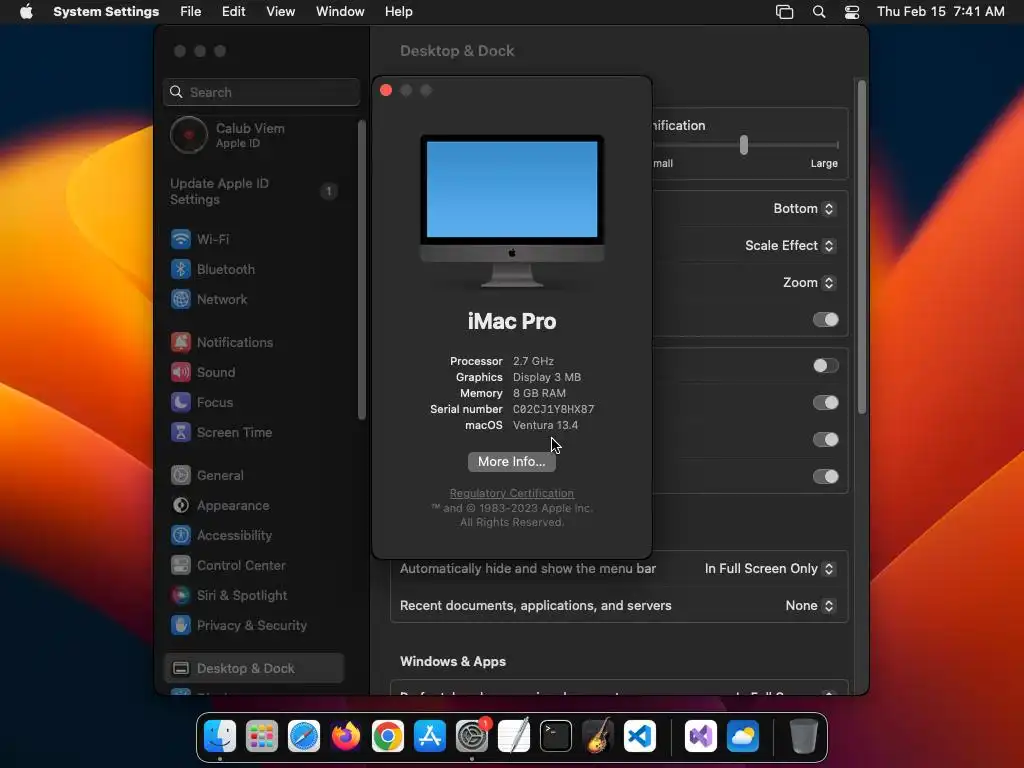
Task: Enable the switched-off toggle in Dock settings
Action: tap(825, 366)
